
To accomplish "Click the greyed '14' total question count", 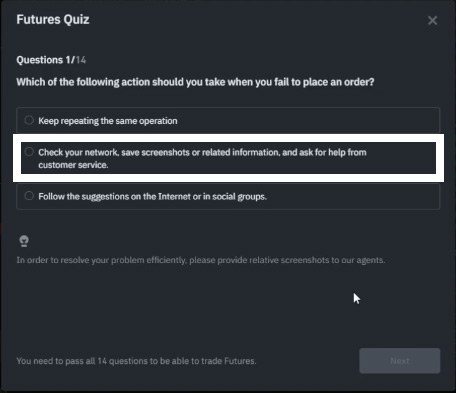I will pyautogui.click(x=81, y=60).
